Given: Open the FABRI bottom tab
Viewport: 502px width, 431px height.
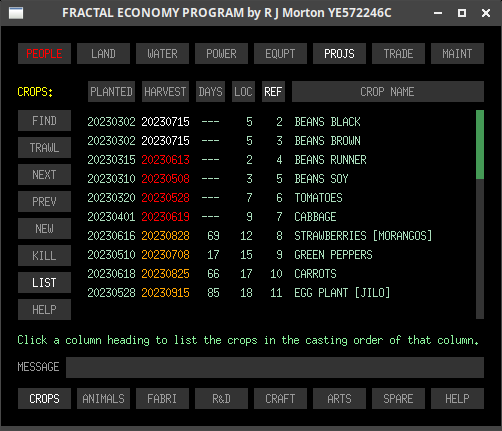Looking at the screenshot, I should point(162,398).
